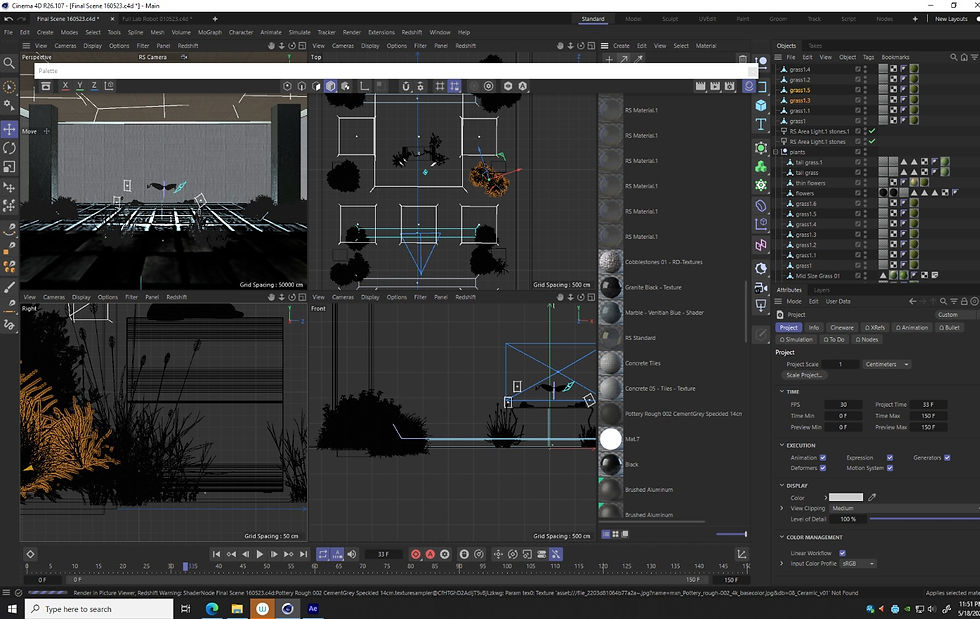Click Render to Picture Viewer clapper icon

point(715,86)
